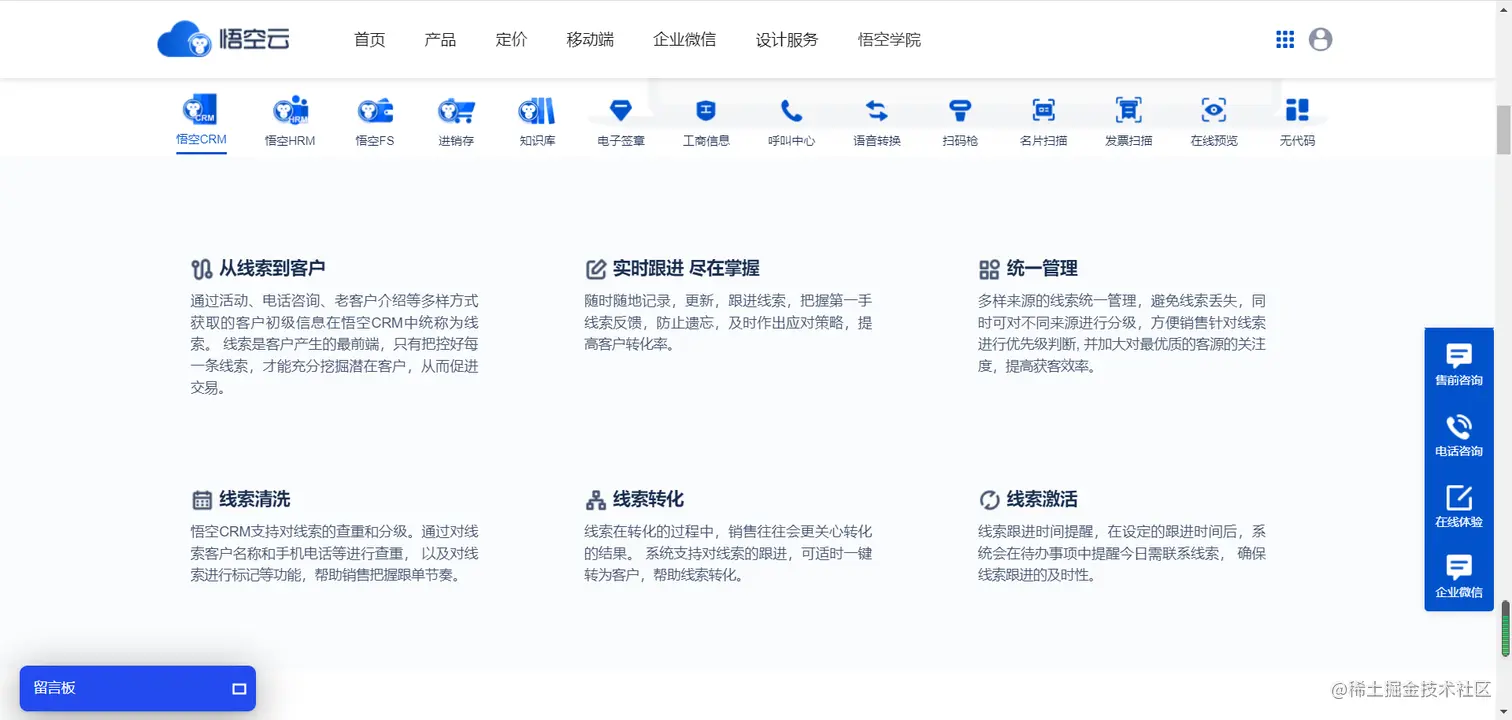Select the 电子签章 icon
The height and width of the screenshot is (720, 1512).
(621, 110)
